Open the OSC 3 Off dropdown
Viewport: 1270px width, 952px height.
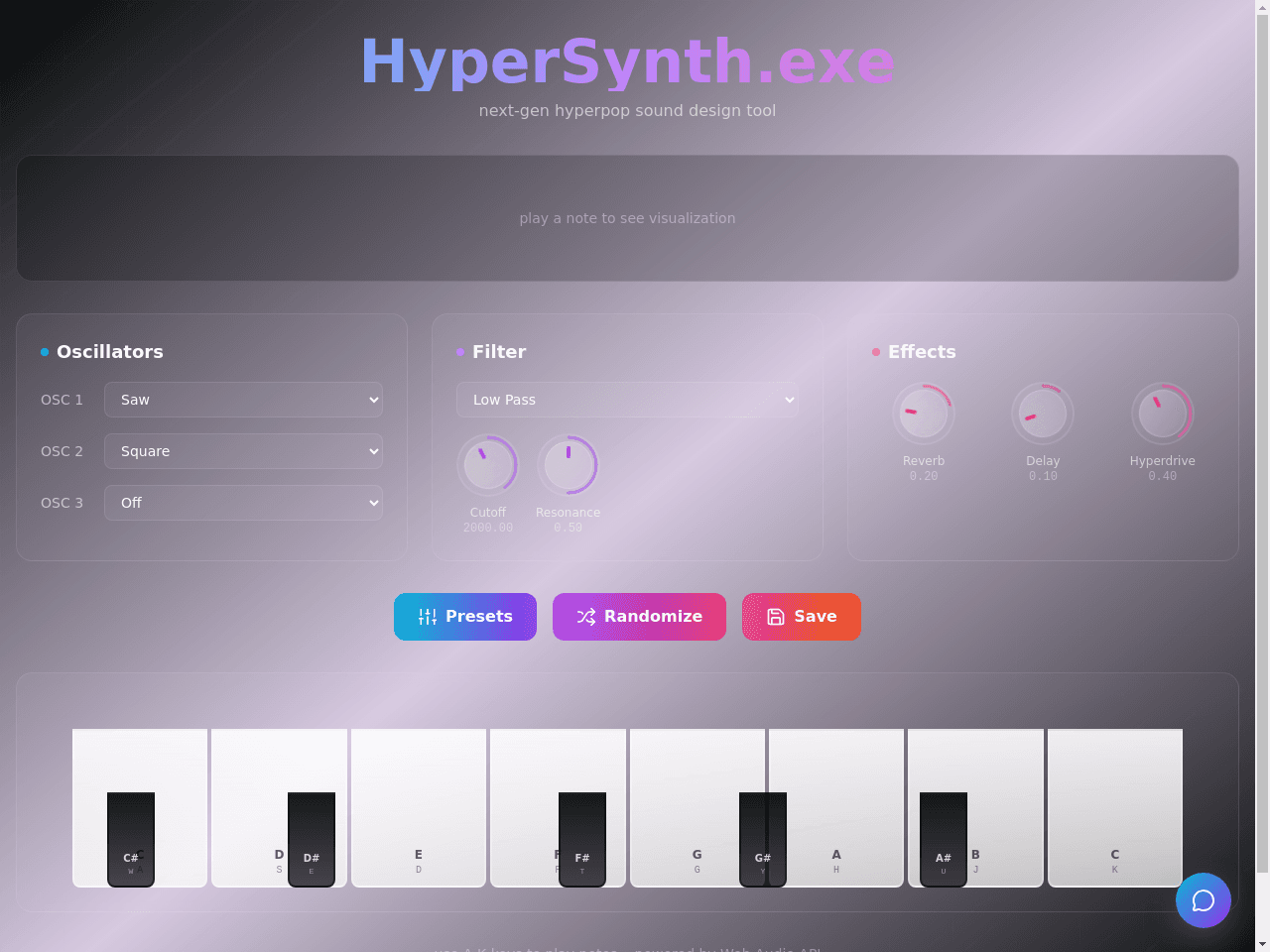coord(243,503)
